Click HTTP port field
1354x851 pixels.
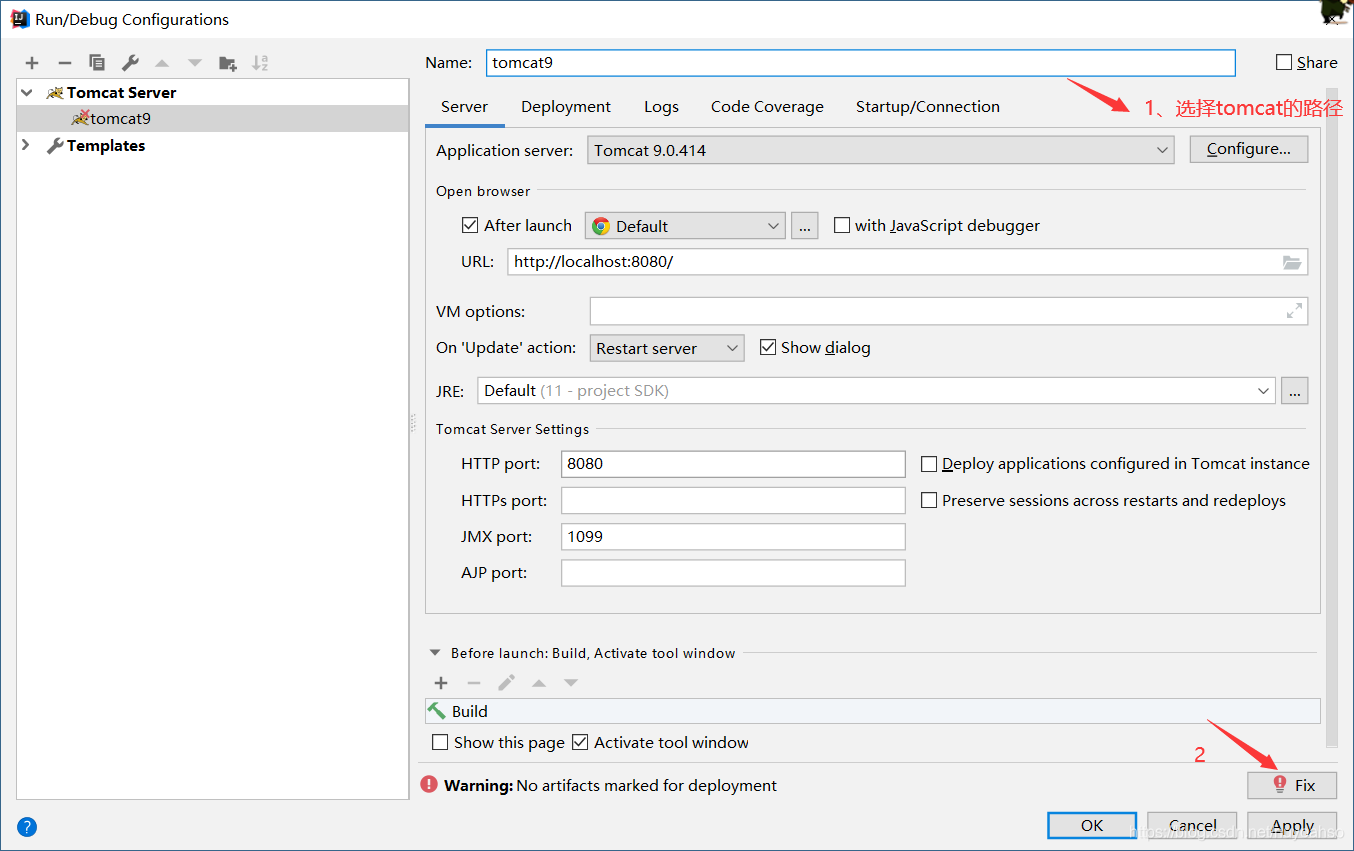pyautogui.click(x=733, y=464)
